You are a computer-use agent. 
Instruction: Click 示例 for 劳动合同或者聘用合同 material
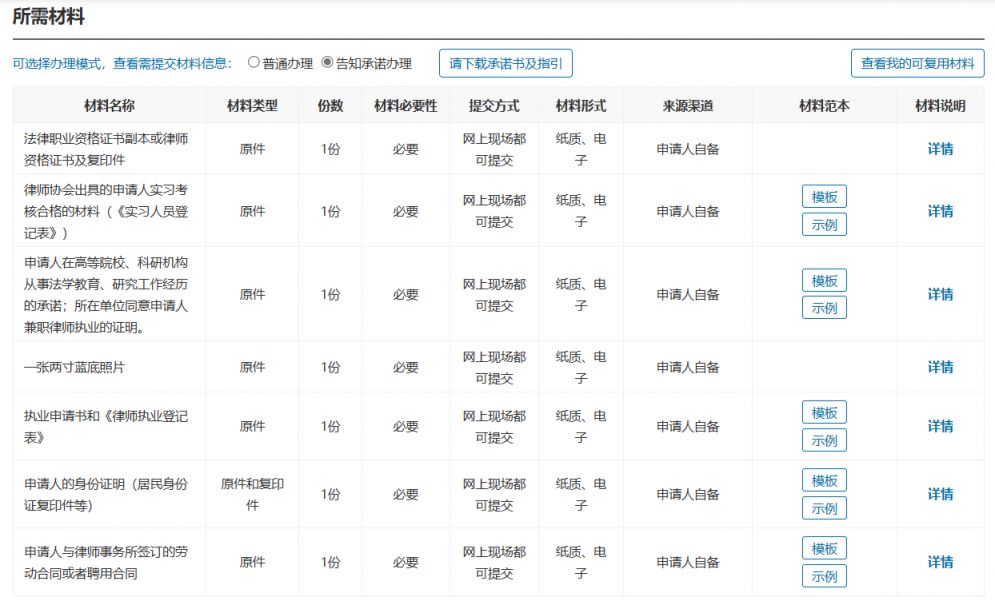pos(823,575)
